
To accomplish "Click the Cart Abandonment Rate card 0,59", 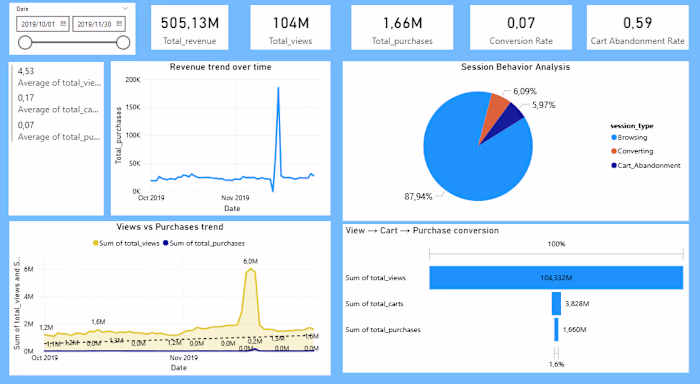I will (638, 27).
